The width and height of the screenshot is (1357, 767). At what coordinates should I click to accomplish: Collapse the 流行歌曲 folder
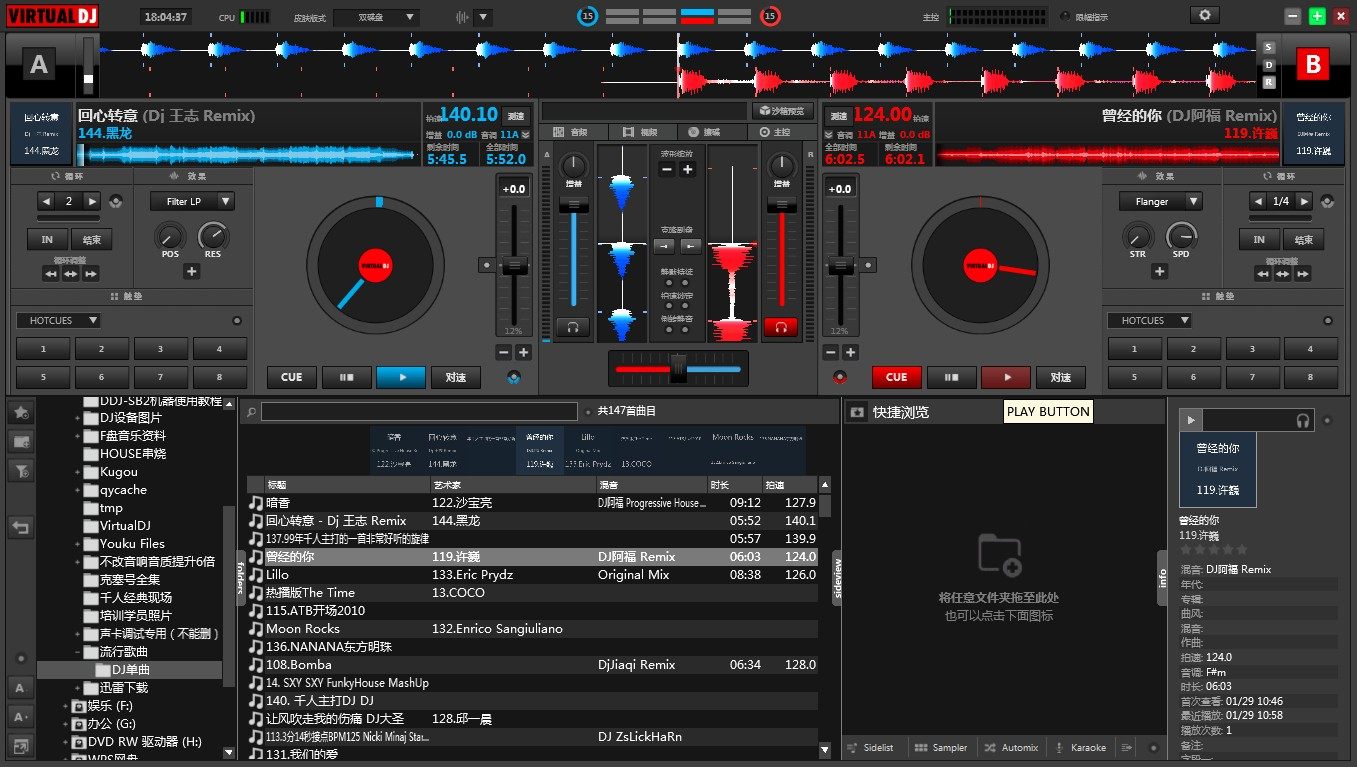[x=78, y=652]
